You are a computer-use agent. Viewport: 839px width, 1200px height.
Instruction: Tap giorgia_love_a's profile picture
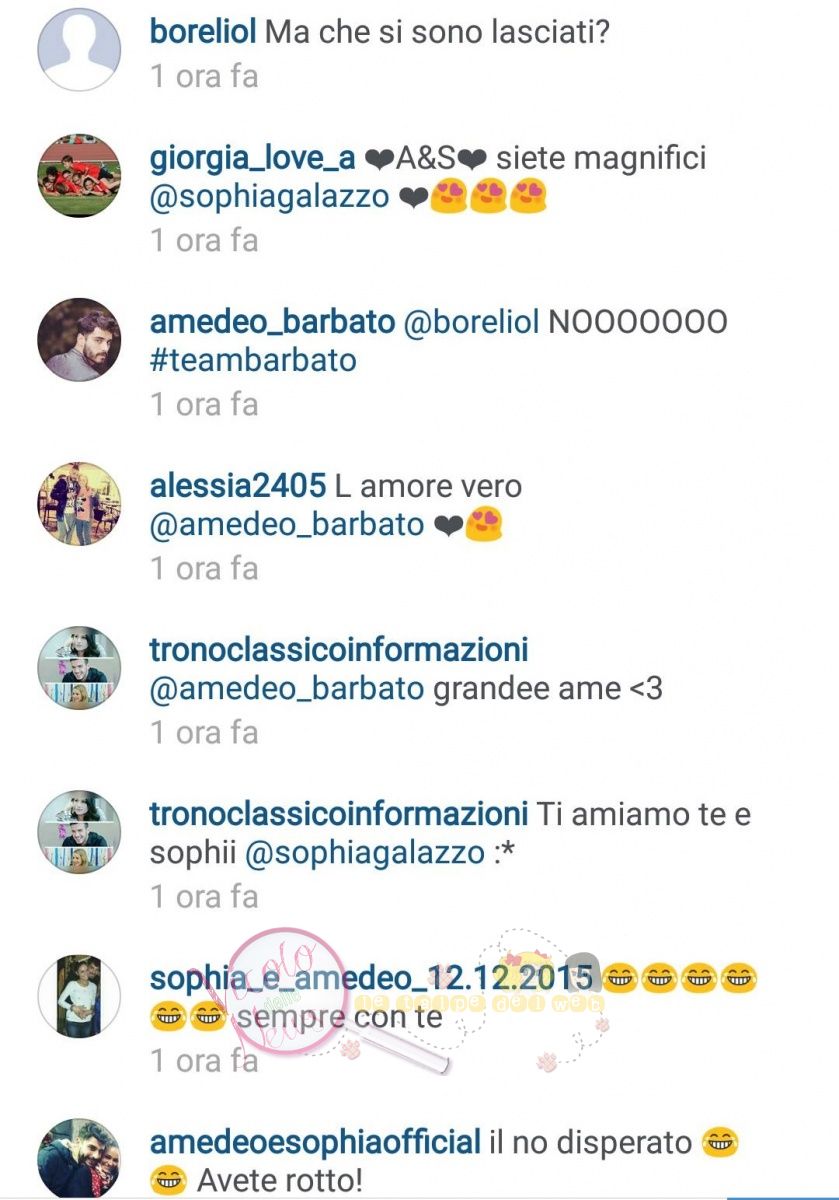pyautogui.click(x=79, y=175)
